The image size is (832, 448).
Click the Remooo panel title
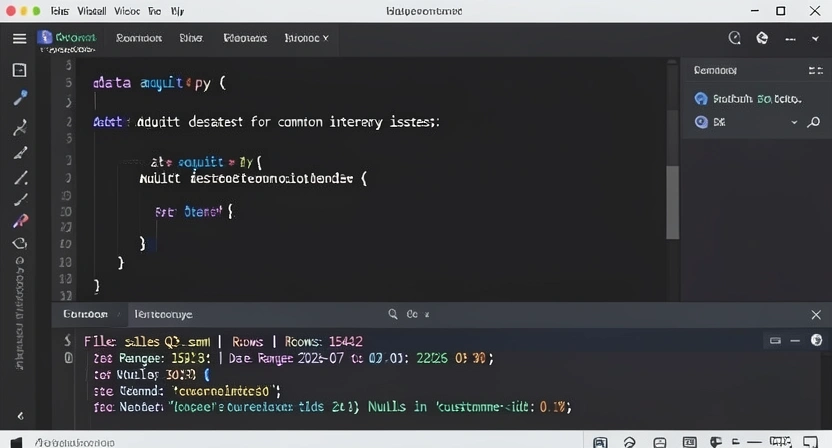(x=715, y=71)
